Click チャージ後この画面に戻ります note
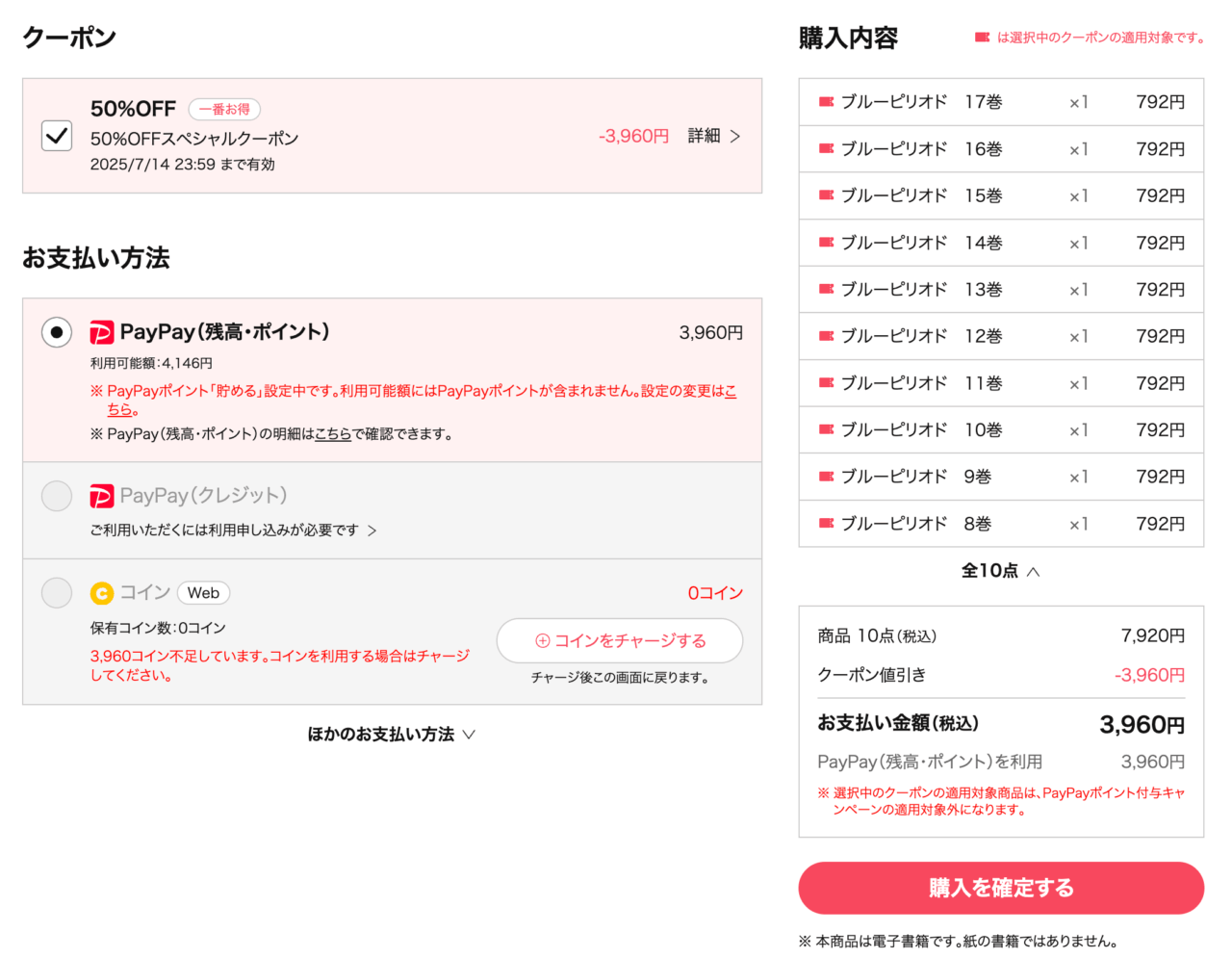The width and height of the screenshot is (1232, 958). [620, 678]
